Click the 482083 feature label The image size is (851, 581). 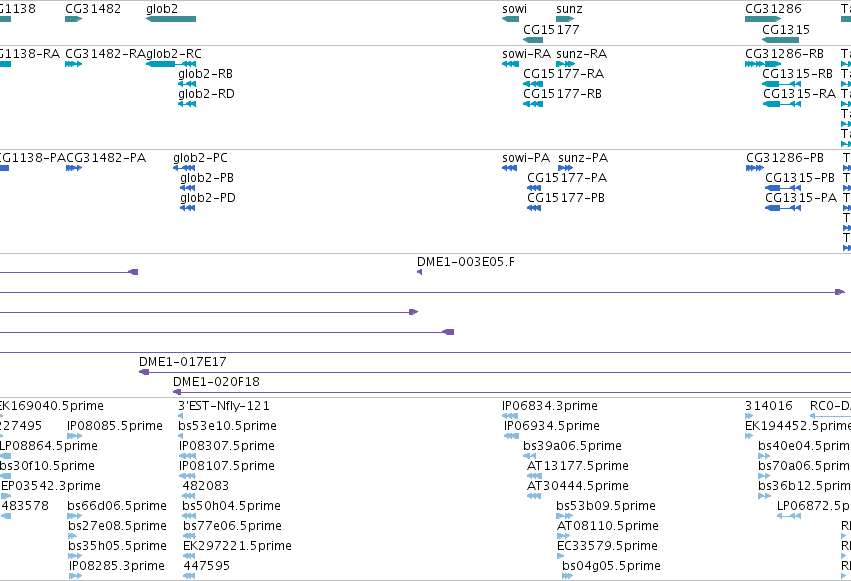pyautogui.click(x=206, y=486)
